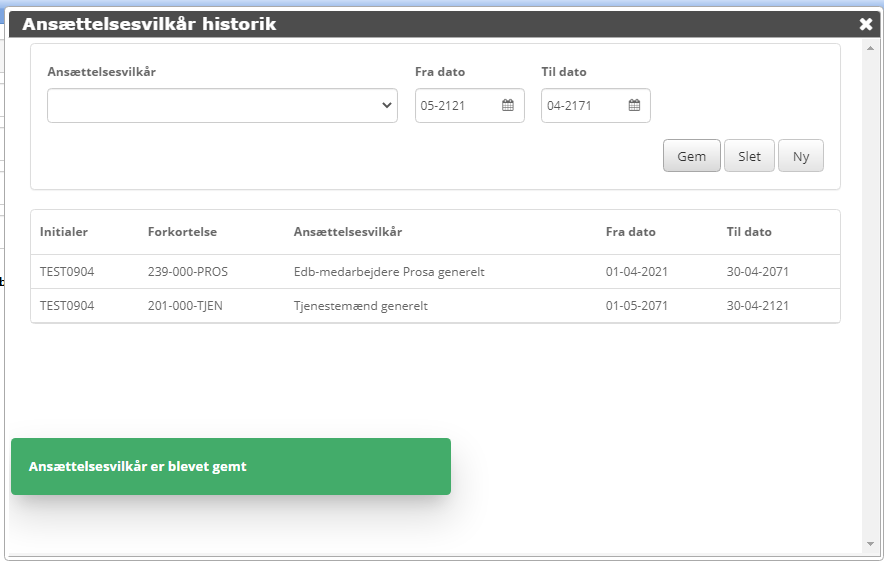Click the Ansættelsesvilkår table column header

[348, 232]
